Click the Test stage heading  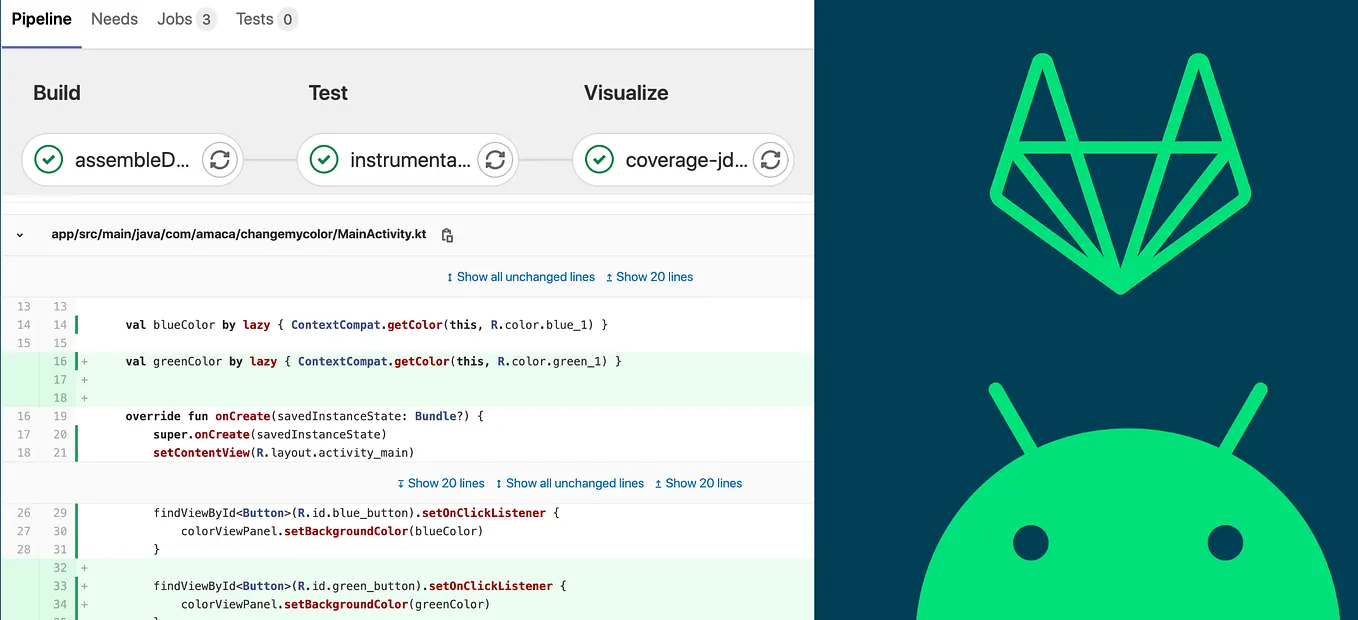tap(328, 93)
